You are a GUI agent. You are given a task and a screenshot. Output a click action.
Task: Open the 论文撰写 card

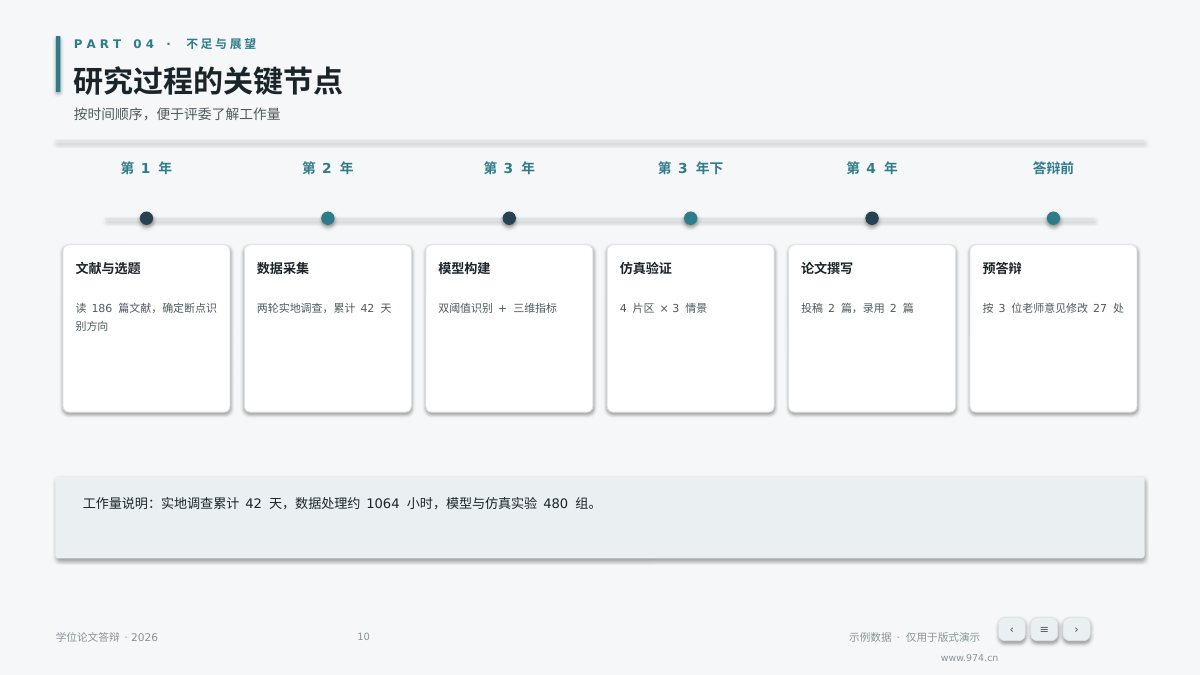[x=872, y=328]
